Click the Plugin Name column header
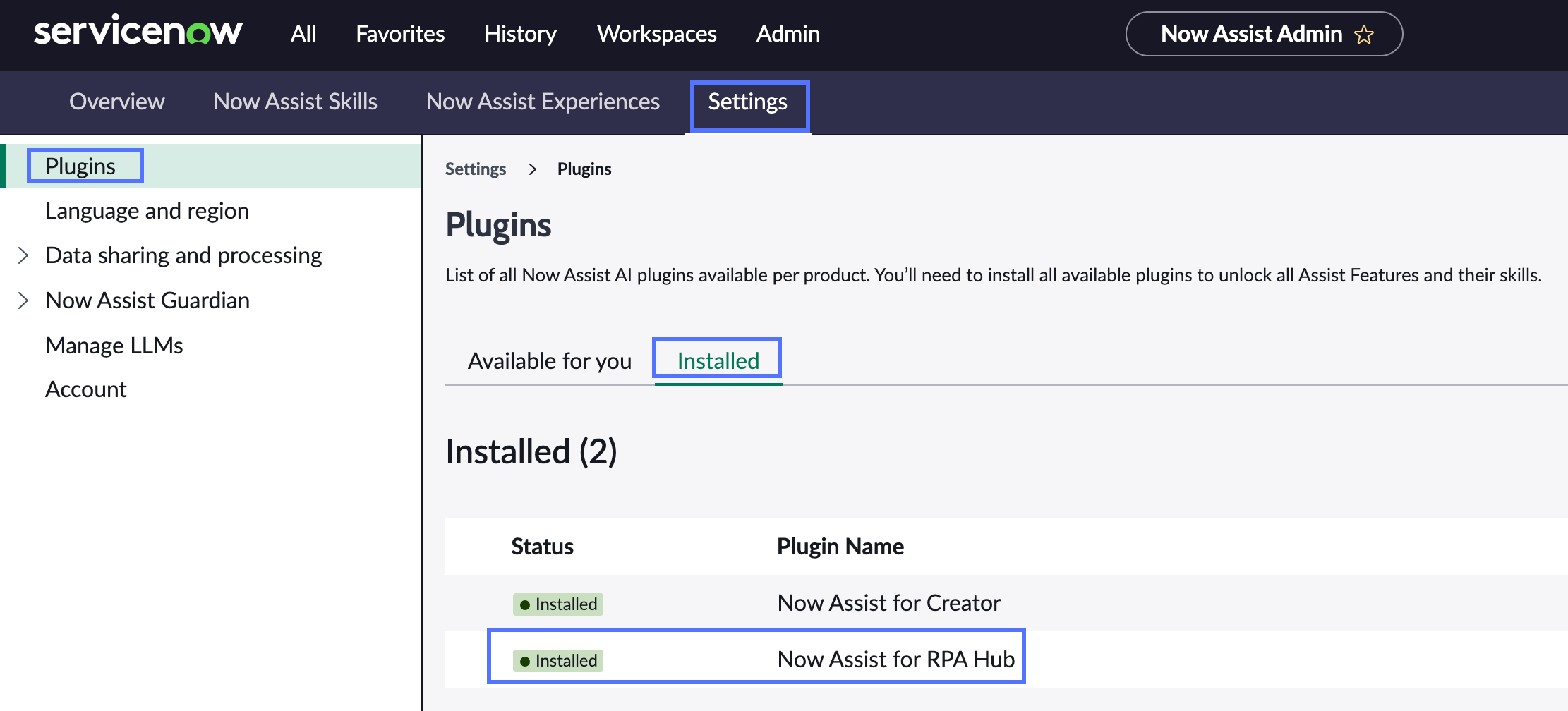1568x711 pixels. pos(840,547)
